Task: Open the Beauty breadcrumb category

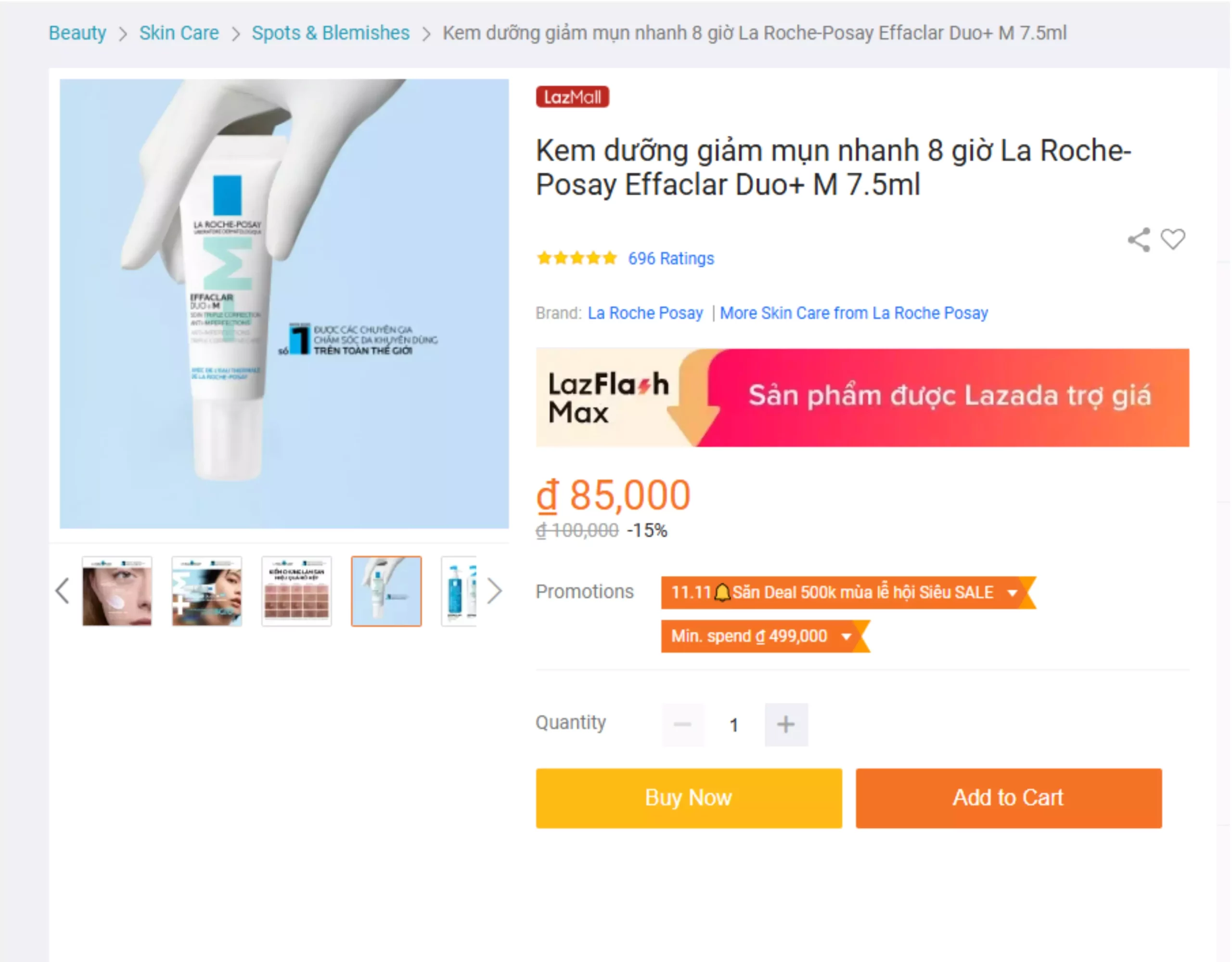Action: pos(77,33)
